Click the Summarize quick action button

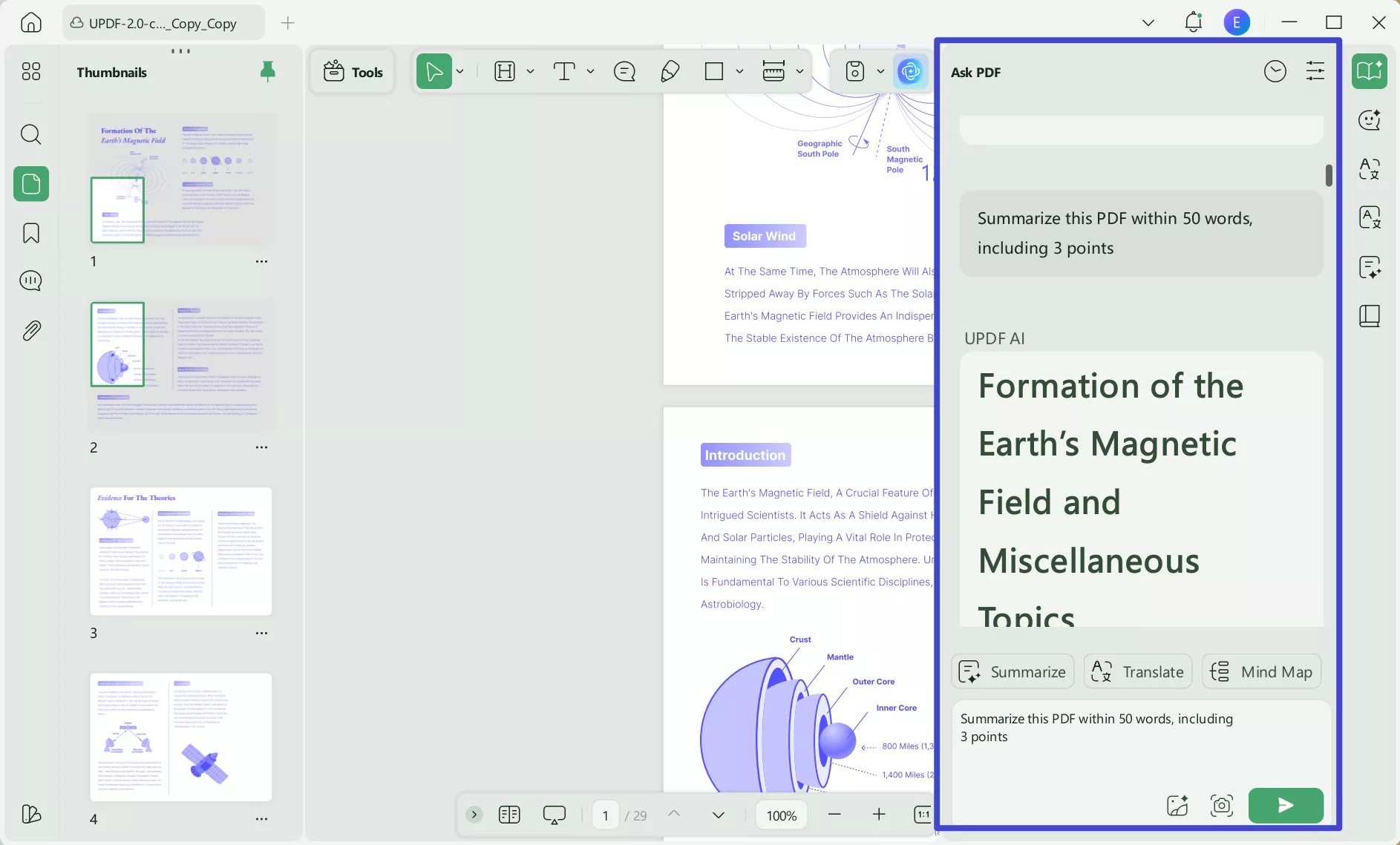(1013, 671)
